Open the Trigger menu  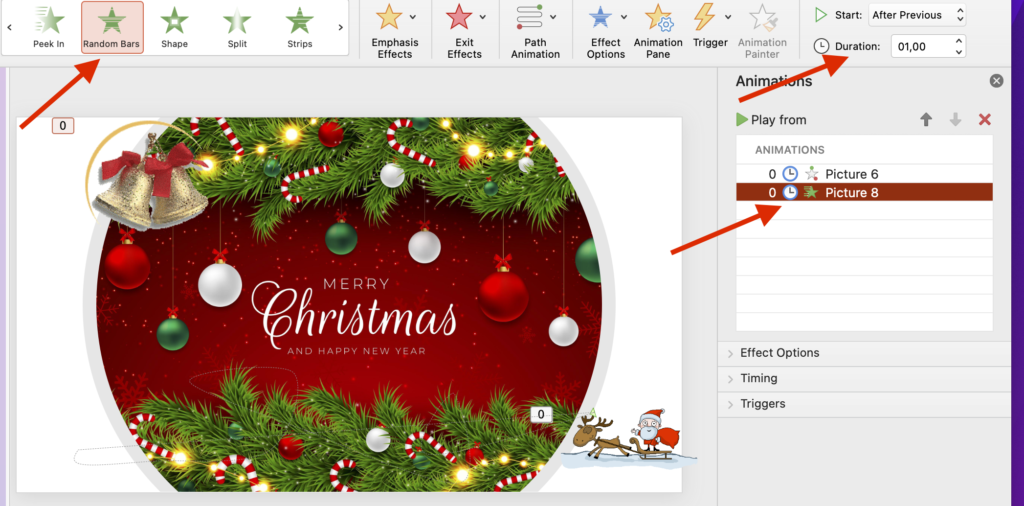pos(711,26)
